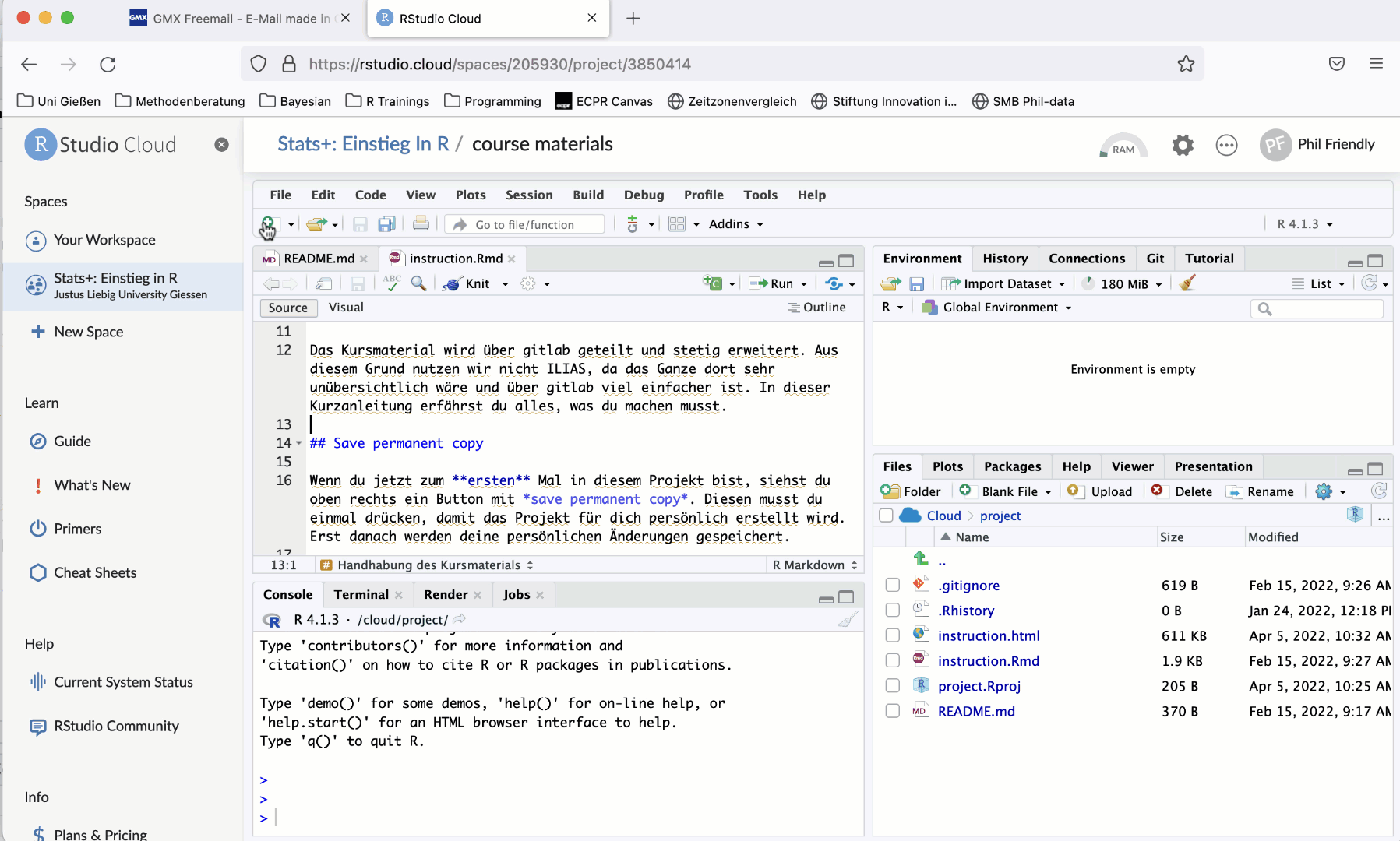Check the .gitignore file checkbox
Image resolution: width=1400 pixels, height=841 pixels.
(x=893, y=585)
